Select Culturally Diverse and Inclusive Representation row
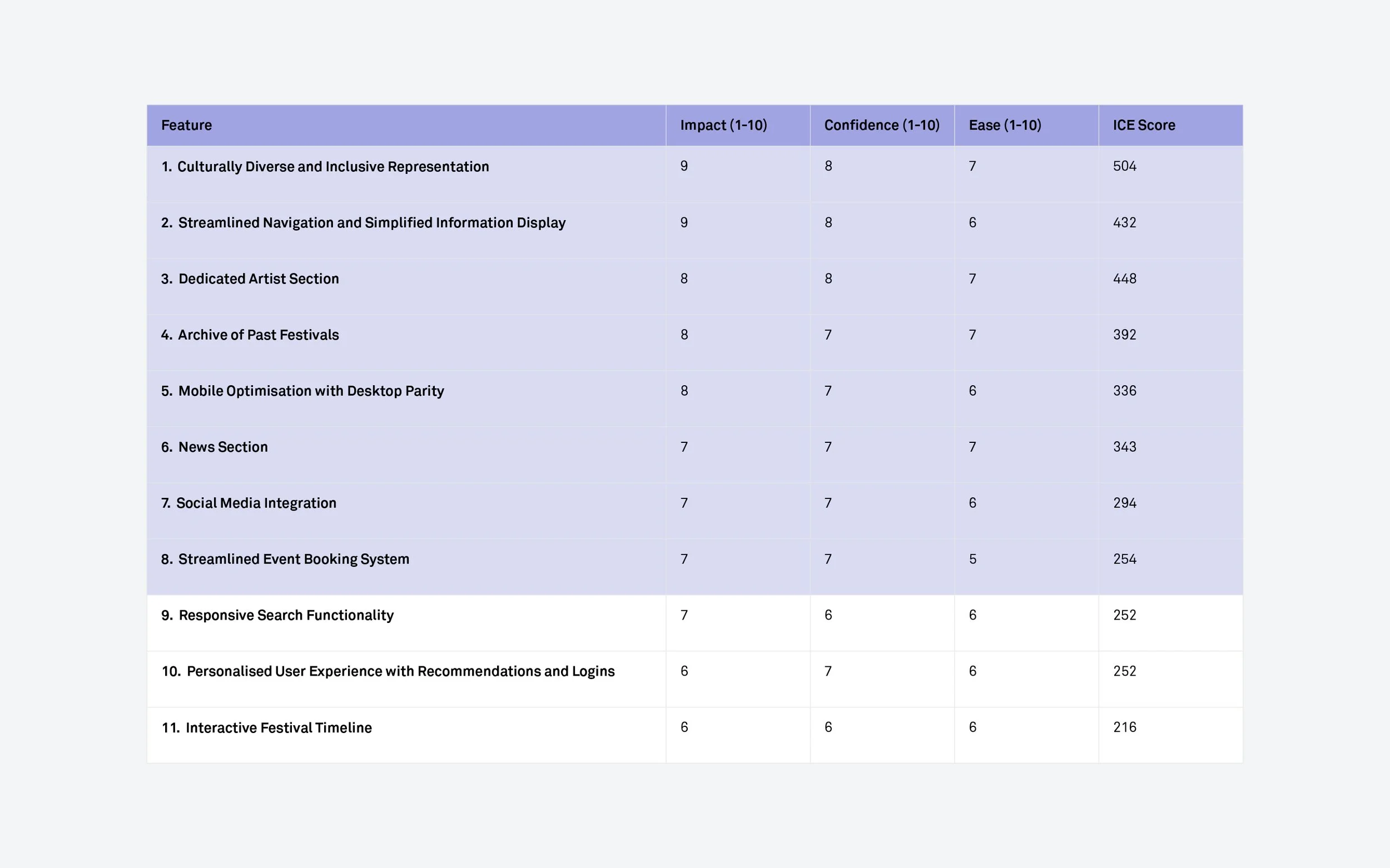The image size is (1390, 868). click(332, 167)
